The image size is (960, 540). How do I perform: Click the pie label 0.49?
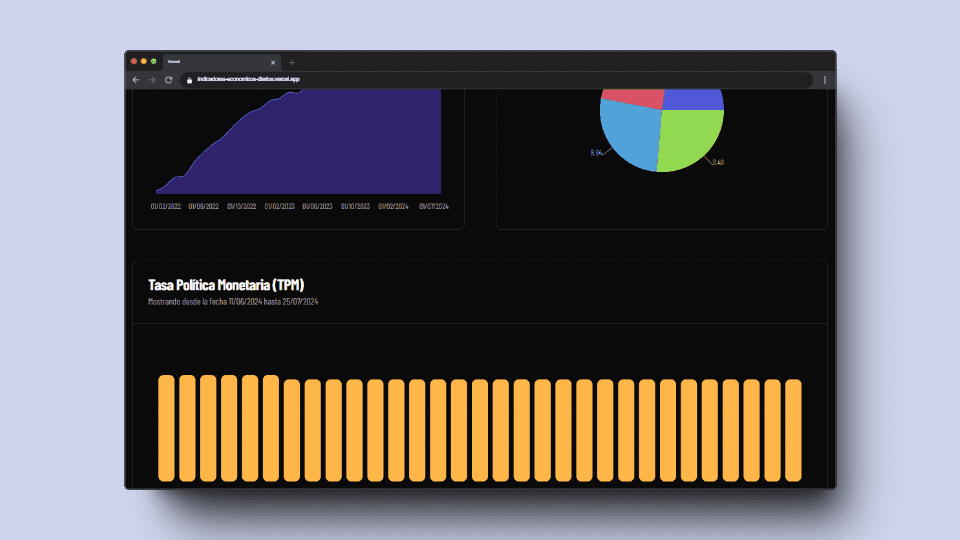(718, 162)
